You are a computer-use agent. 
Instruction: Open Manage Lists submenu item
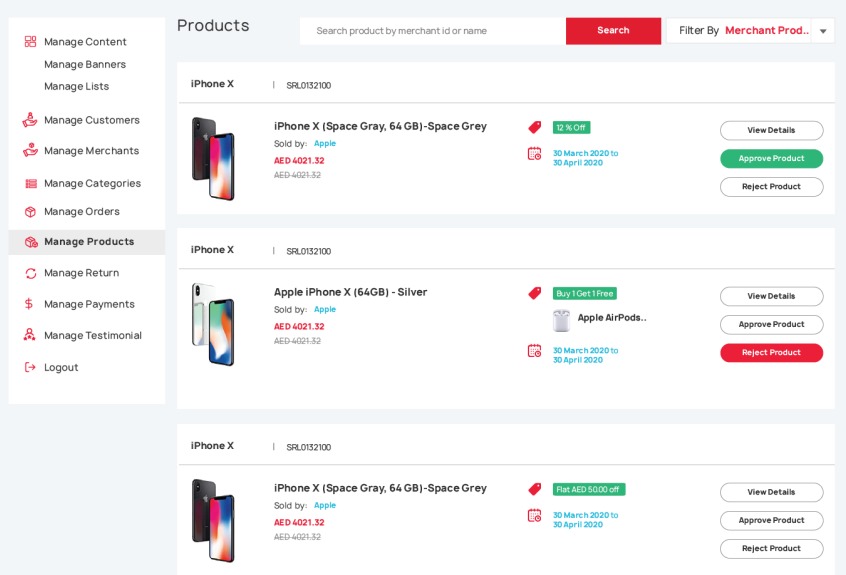click(x=77, y=86)
